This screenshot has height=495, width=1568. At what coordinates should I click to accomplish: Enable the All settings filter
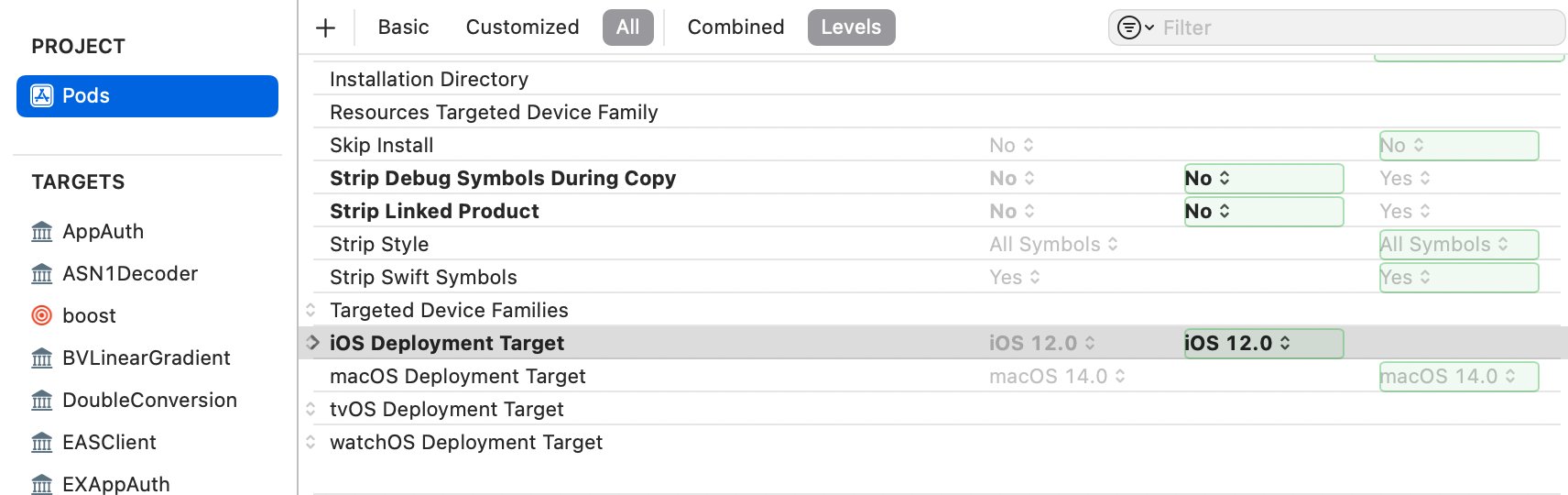627,27
